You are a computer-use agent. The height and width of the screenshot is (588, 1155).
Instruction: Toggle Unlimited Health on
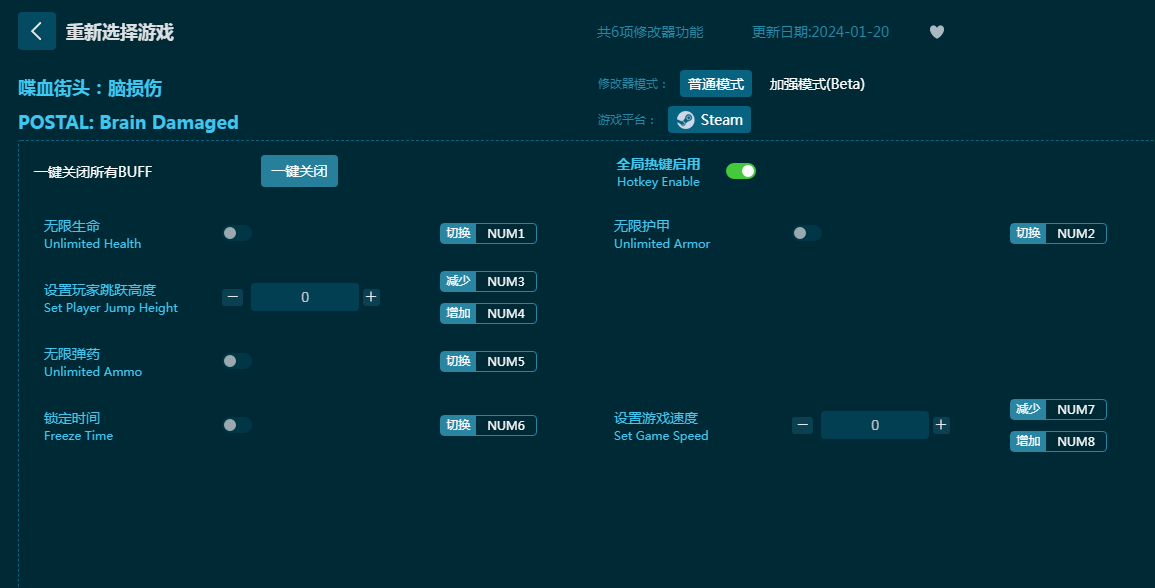click(x=237, y=233)
